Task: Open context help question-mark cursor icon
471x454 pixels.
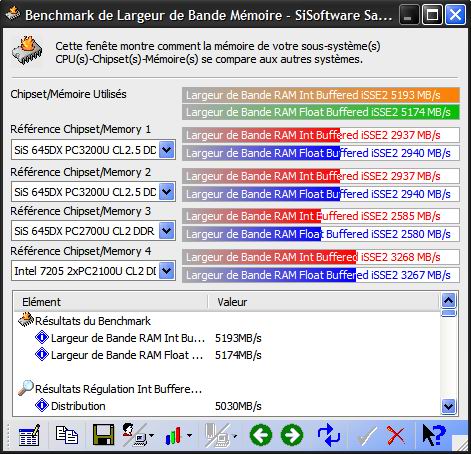Action: click(433, 435)
